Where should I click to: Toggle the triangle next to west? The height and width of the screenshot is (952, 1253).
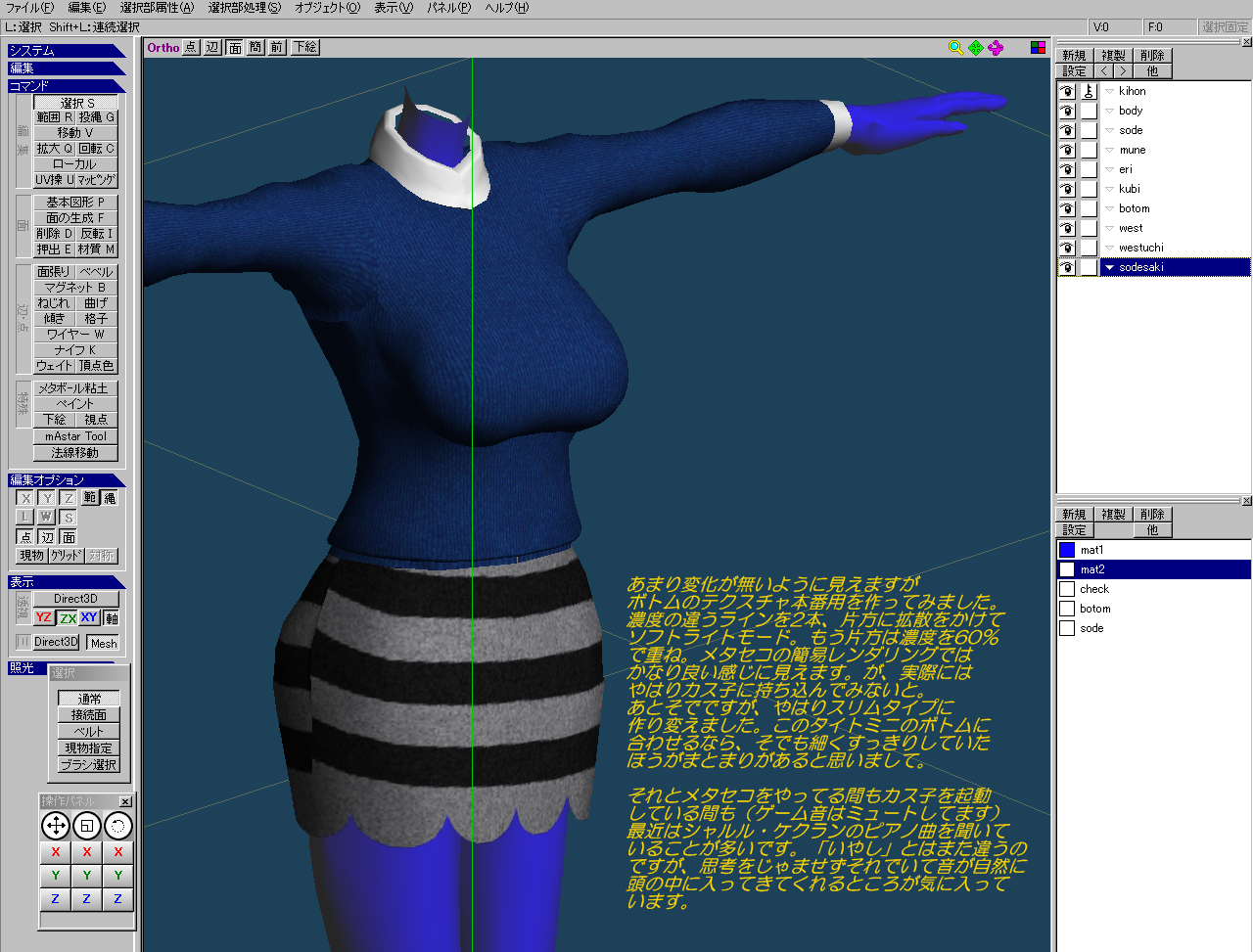click(1109, 228)
